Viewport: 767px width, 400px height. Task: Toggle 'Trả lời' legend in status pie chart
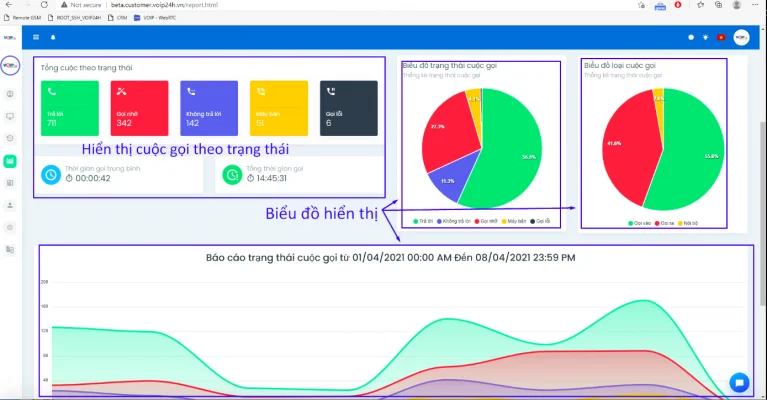click(x=424, y=220)
